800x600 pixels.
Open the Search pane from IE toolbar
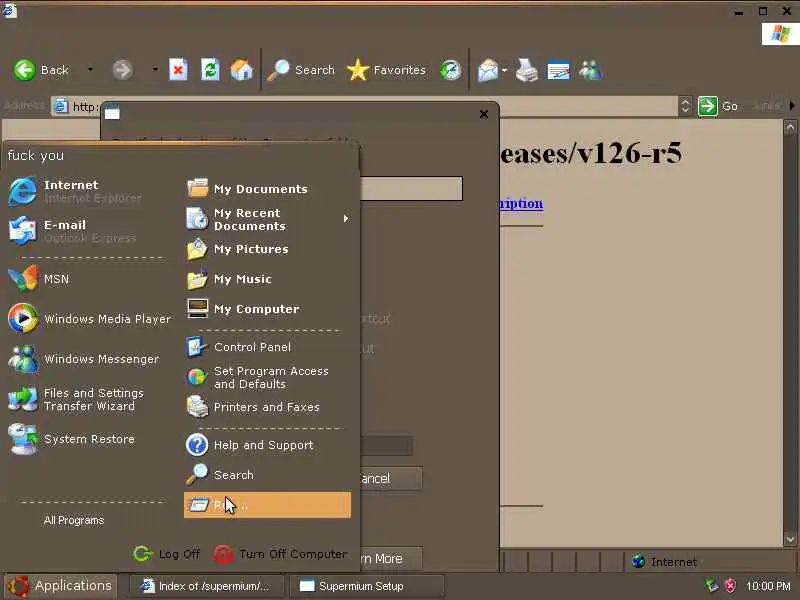301,70
